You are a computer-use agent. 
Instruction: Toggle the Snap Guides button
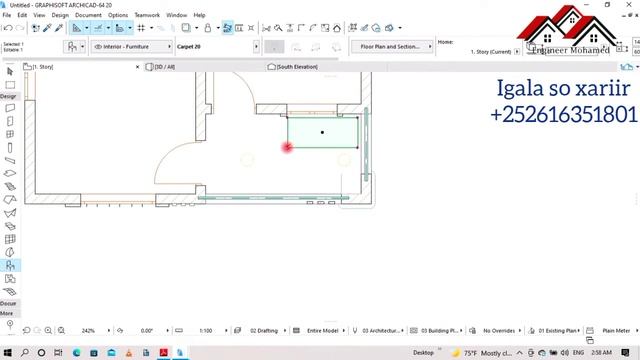click(98, 28)
